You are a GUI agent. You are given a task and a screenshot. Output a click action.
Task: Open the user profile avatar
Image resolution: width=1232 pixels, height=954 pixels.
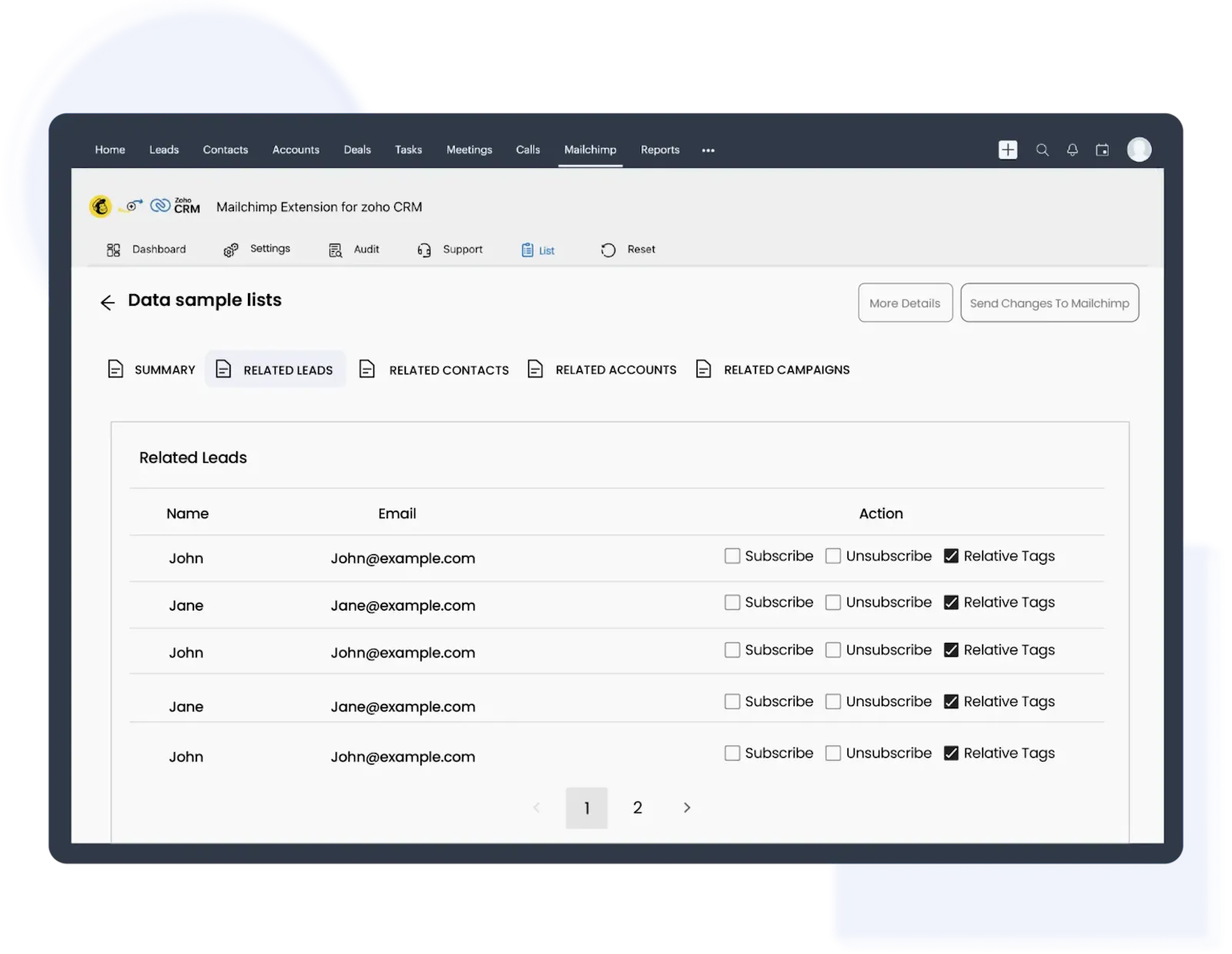click(1139, 149)
